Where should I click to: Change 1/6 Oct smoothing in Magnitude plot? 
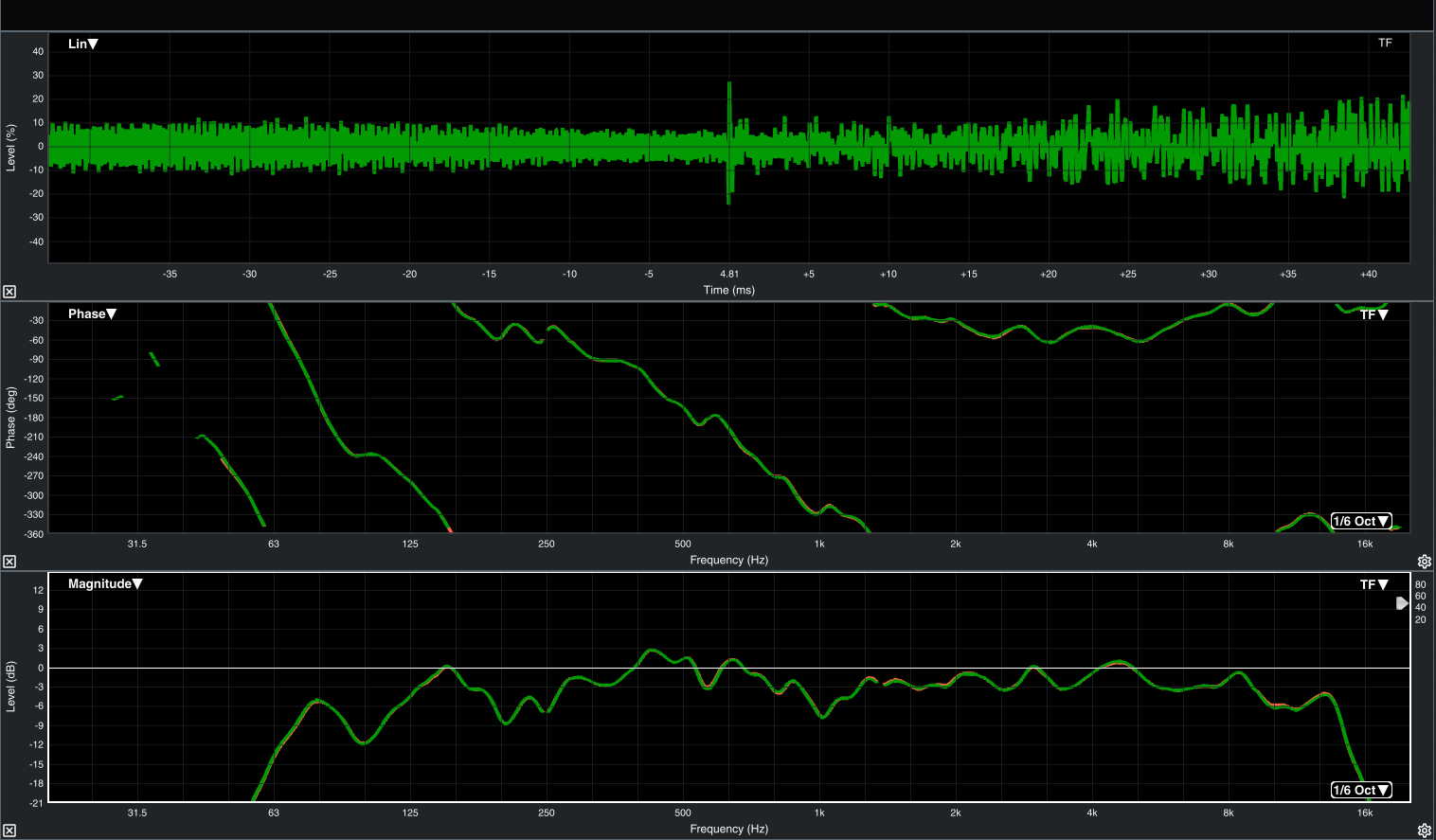(x=1360, y=790)
